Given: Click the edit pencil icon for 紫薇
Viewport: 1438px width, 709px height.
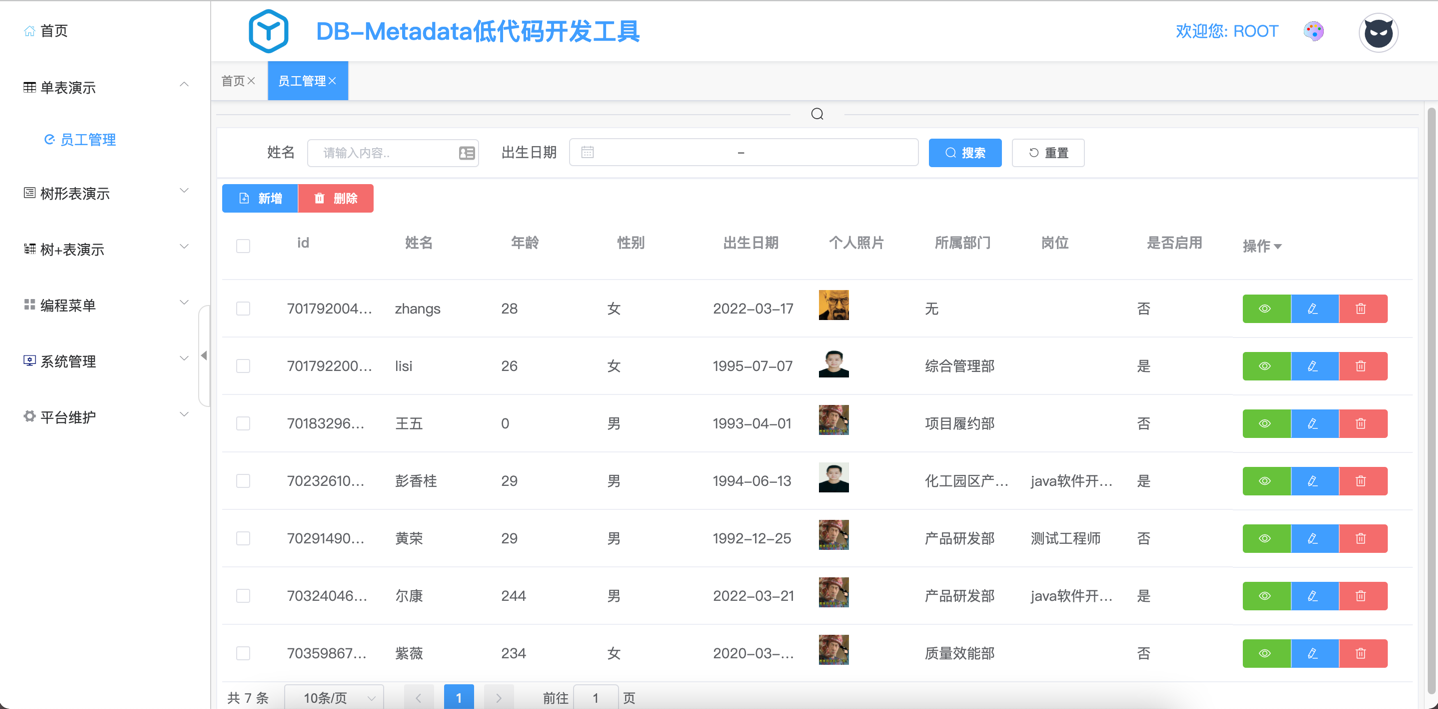Looking at the screenshot, I should (1314, 654).
